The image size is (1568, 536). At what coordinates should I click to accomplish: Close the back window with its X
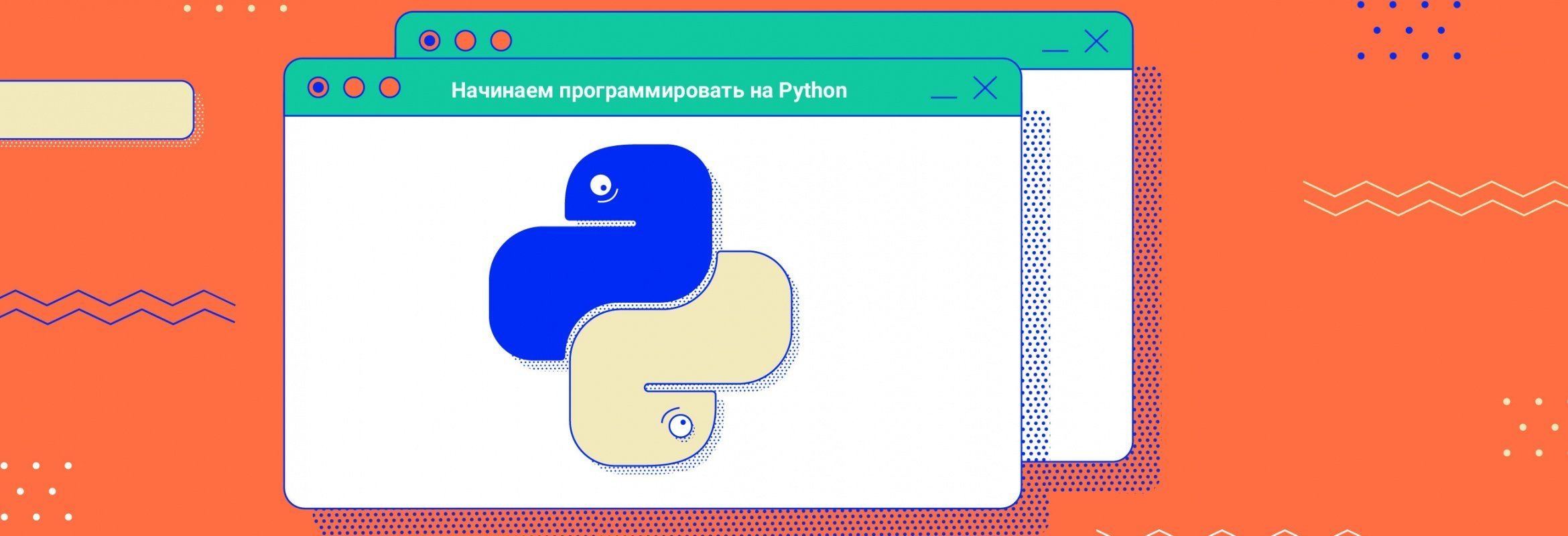coord(1096,42)
